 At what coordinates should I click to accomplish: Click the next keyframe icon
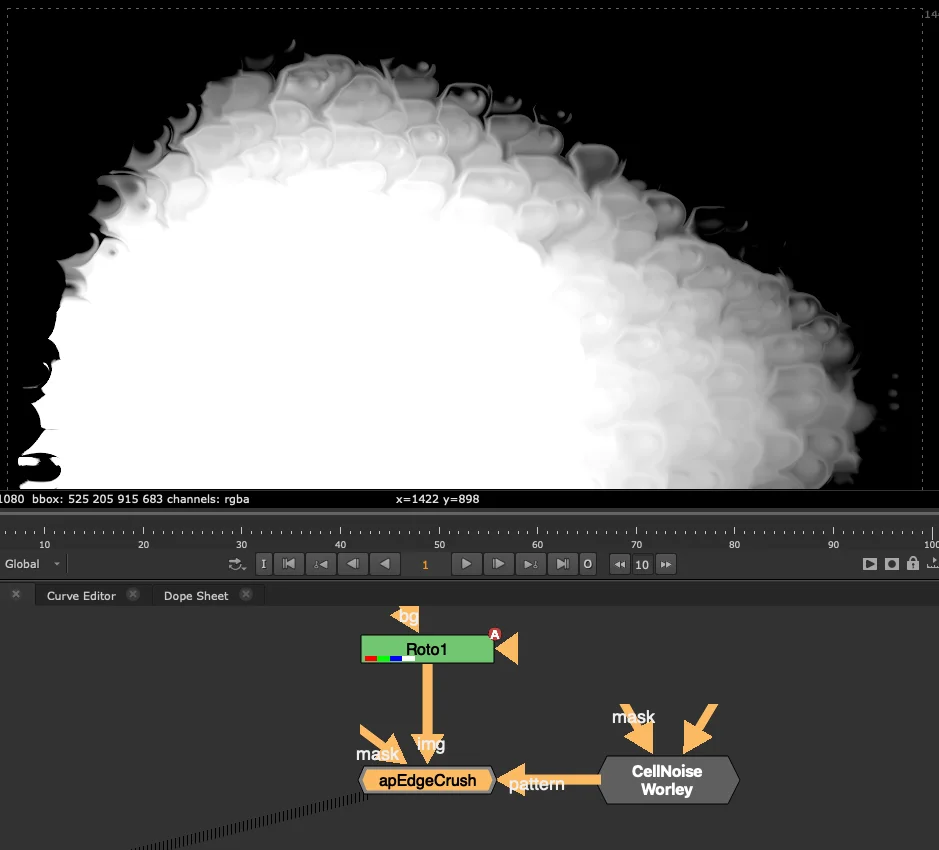point(530,564)
